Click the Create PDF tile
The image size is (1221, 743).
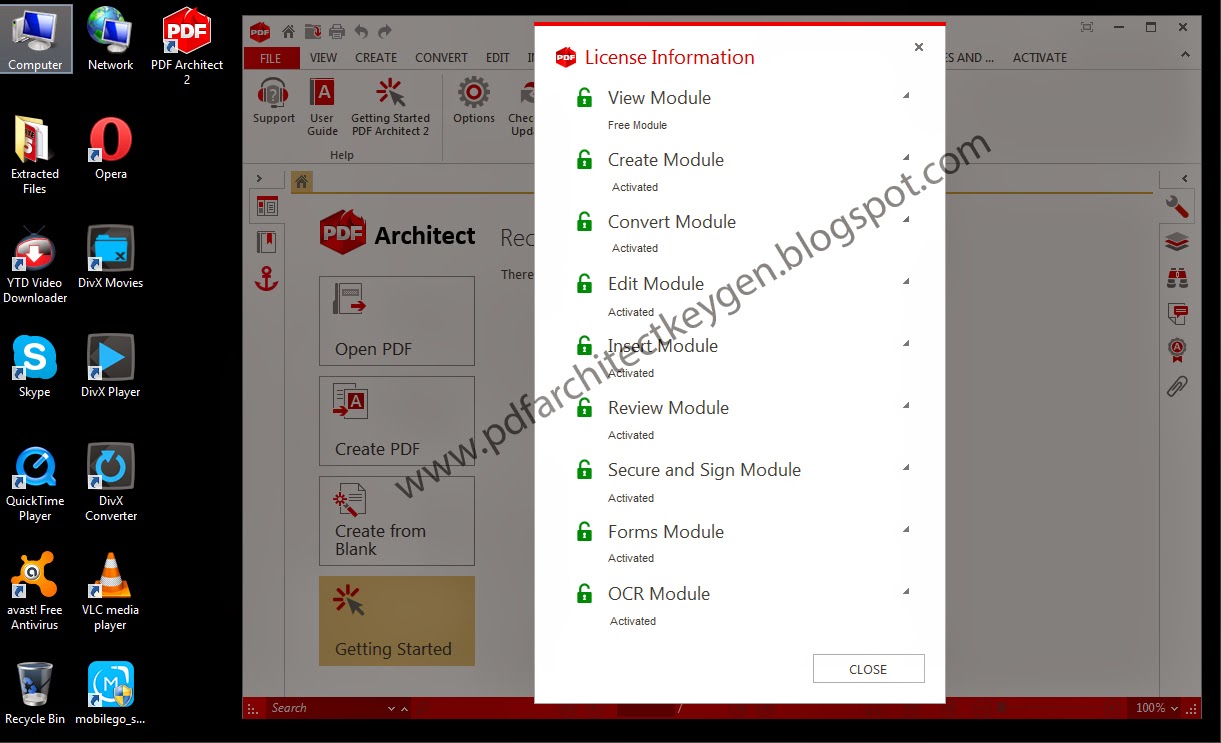coord(397,421)
